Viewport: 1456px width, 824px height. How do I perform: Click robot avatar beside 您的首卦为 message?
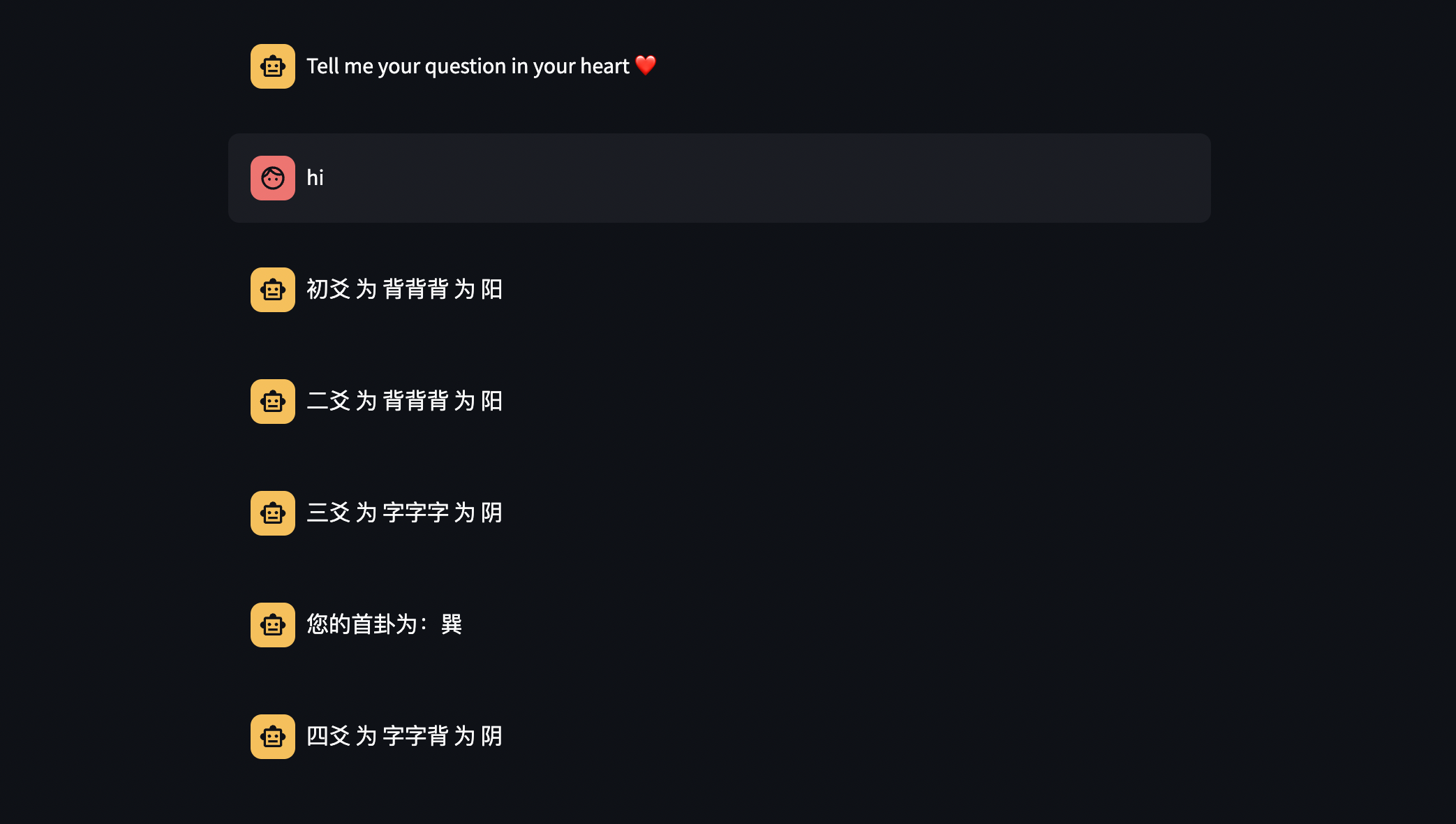(x=272, y=625)
